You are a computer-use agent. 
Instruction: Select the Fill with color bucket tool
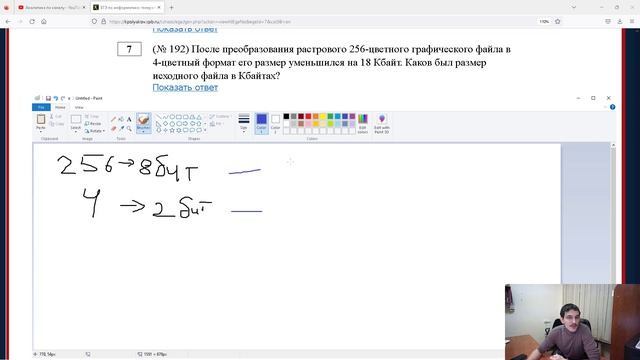click(x=121, y=119)
